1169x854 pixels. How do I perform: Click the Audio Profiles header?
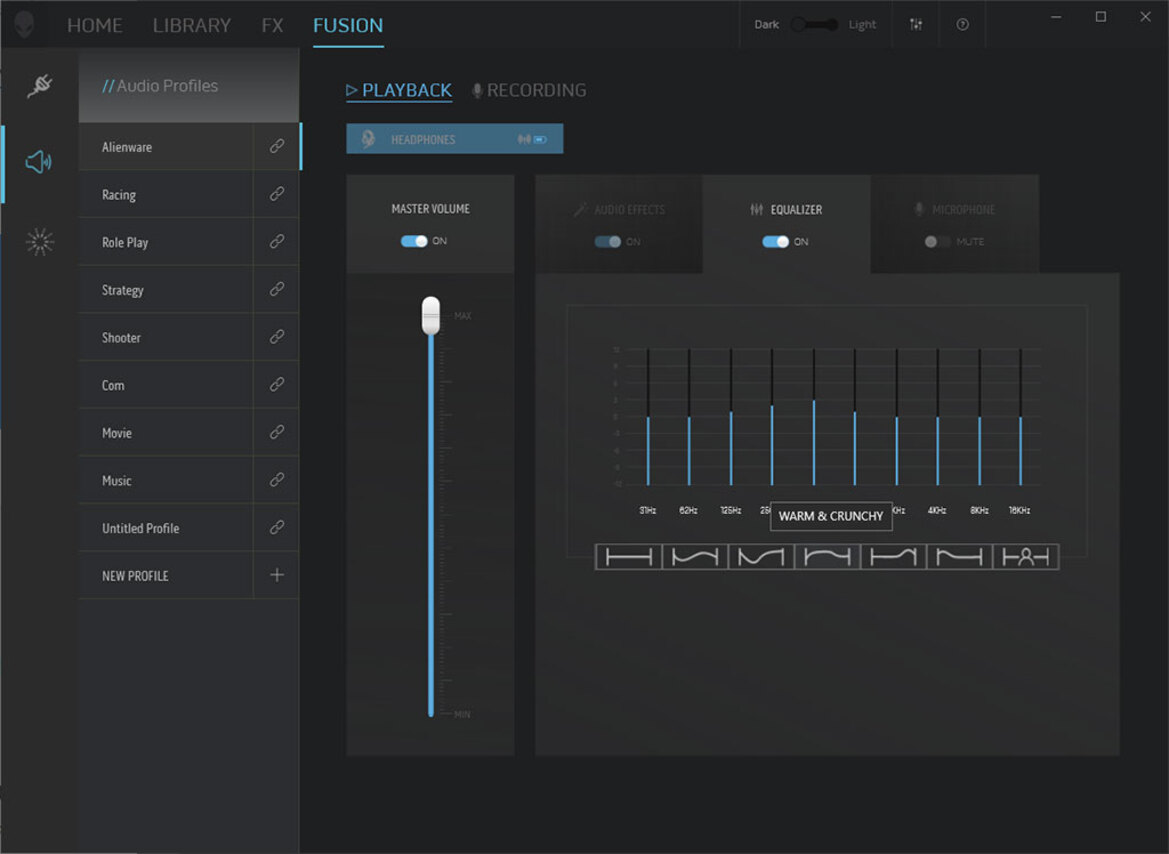pos(189,86)
